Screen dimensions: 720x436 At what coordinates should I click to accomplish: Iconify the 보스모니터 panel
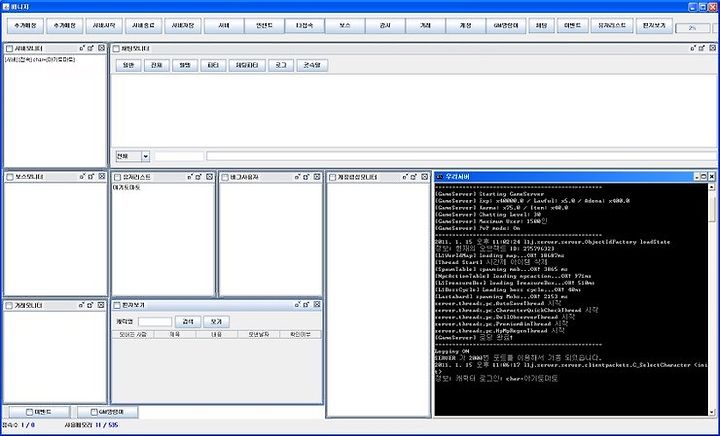click(82, 176)
